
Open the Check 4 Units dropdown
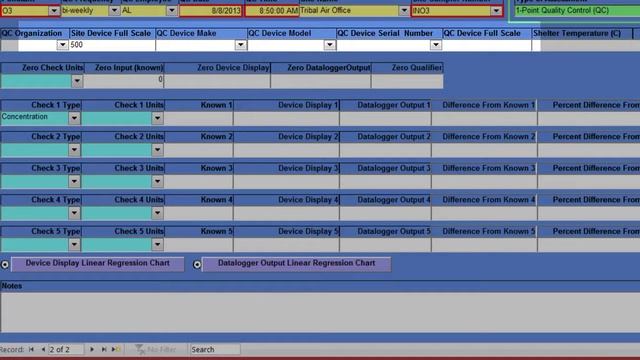pos(157,213)
